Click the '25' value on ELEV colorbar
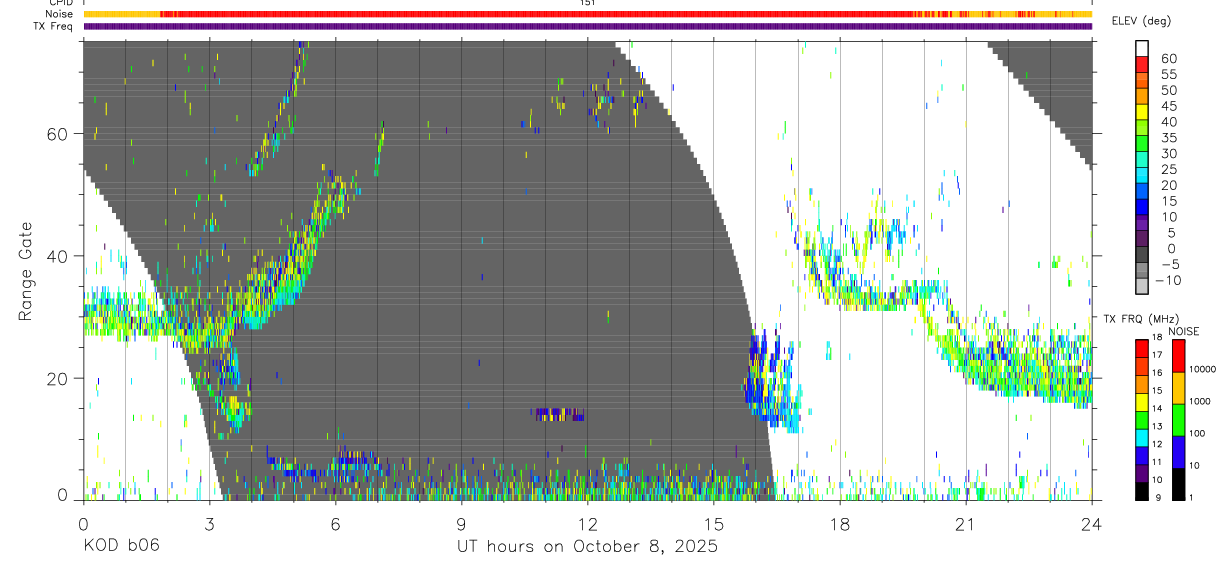The width and height of the screenshot is (1228, 567). (1170, 170)
